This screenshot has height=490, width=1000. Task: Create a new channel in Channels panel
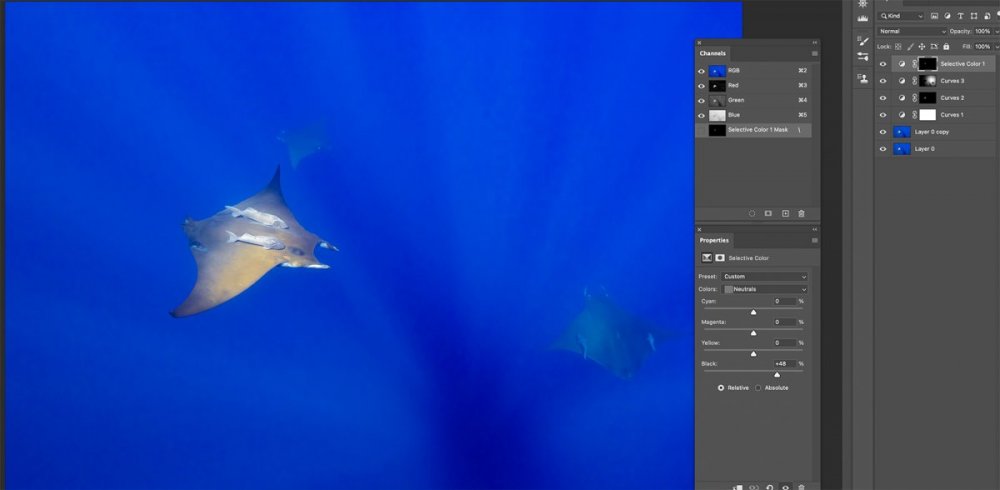[785, 214]
